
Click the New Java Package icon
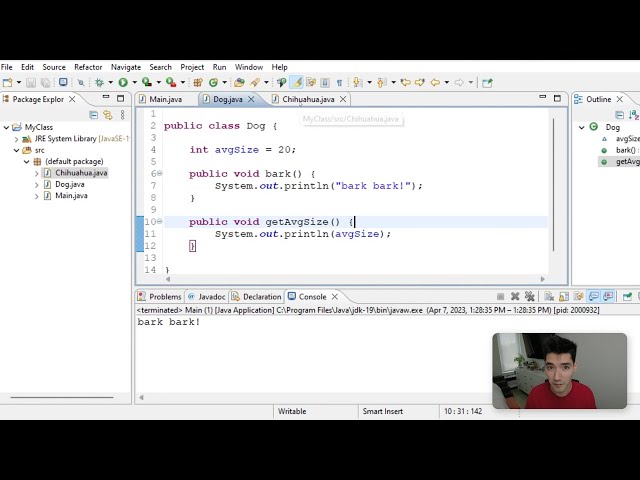click(x=198, y=82)
